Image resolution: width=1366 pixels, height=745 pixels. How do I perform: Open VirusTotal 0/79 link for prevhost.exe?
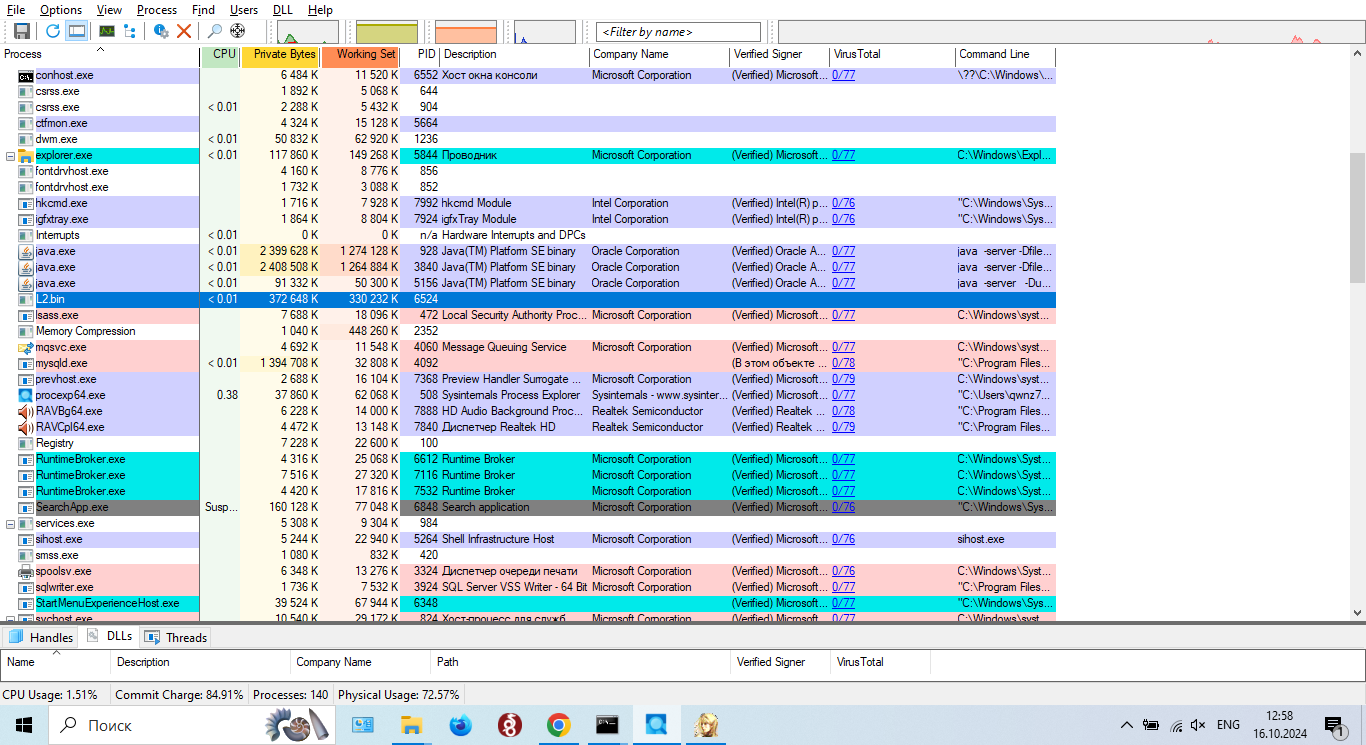coord(843,379)
